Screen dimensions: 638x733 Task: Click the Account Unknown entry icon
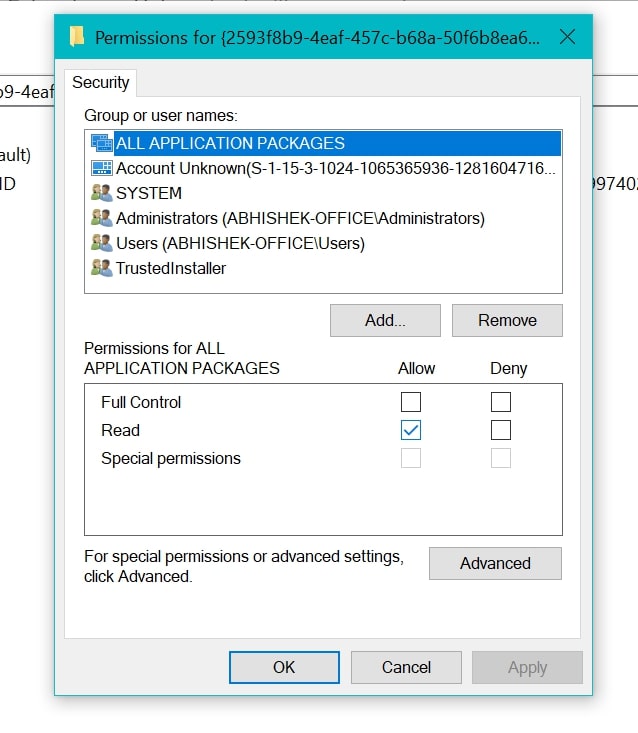tap(101, 168)
